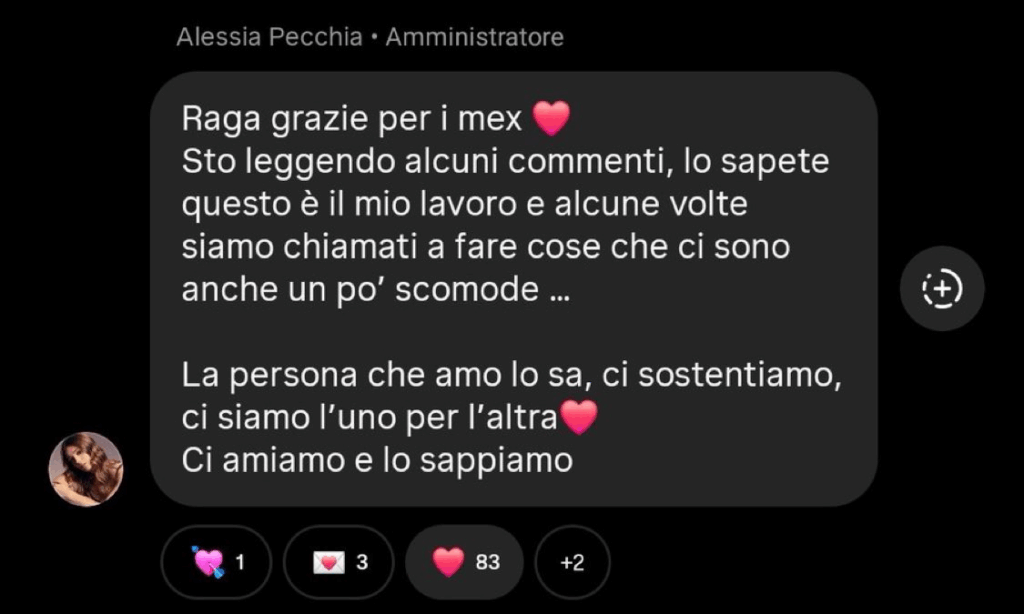The height and width of the screenshot is (614, 1024).
Task: Toggle the arrow heart reaction pill with 1
Action: click(216, 562)
